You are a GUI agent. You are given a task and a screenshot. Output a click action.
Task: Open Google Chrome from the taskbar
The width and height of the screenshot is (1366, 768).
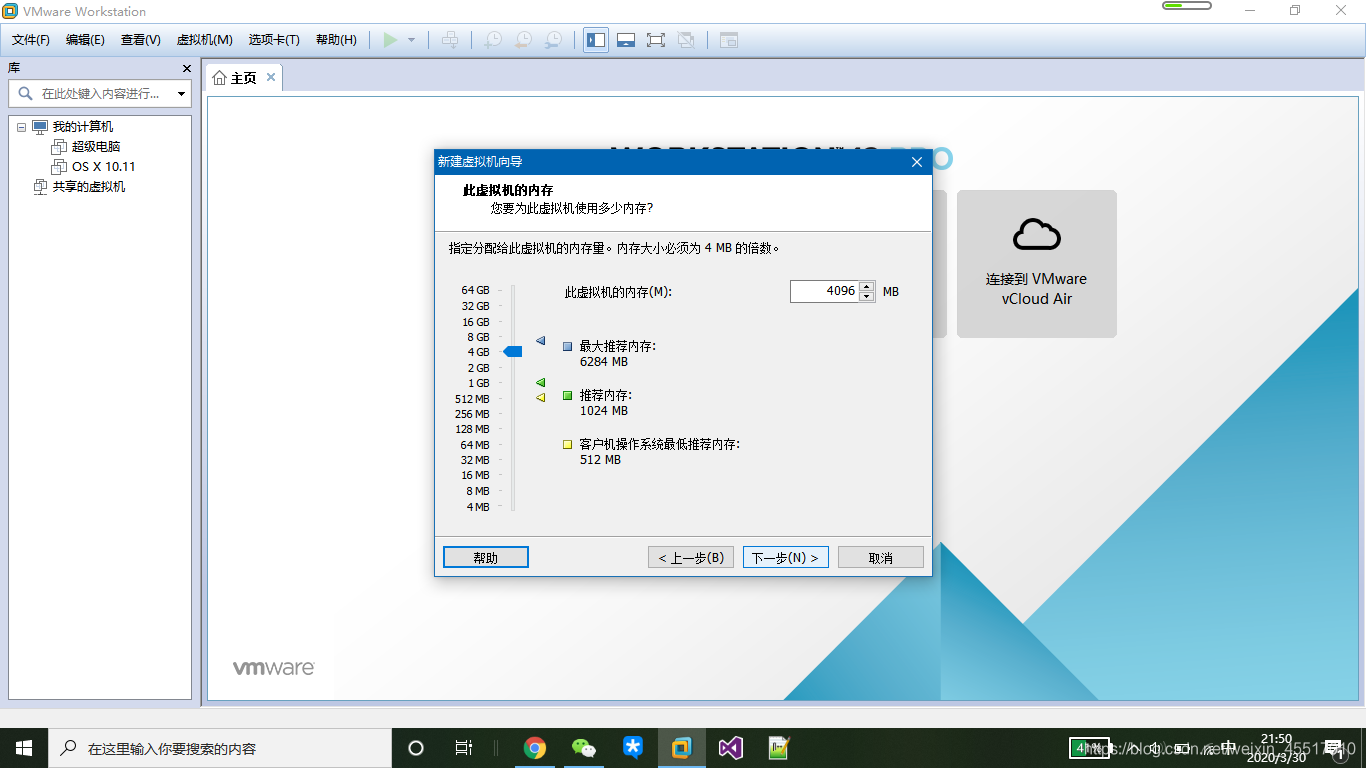[x=535, y=748]
